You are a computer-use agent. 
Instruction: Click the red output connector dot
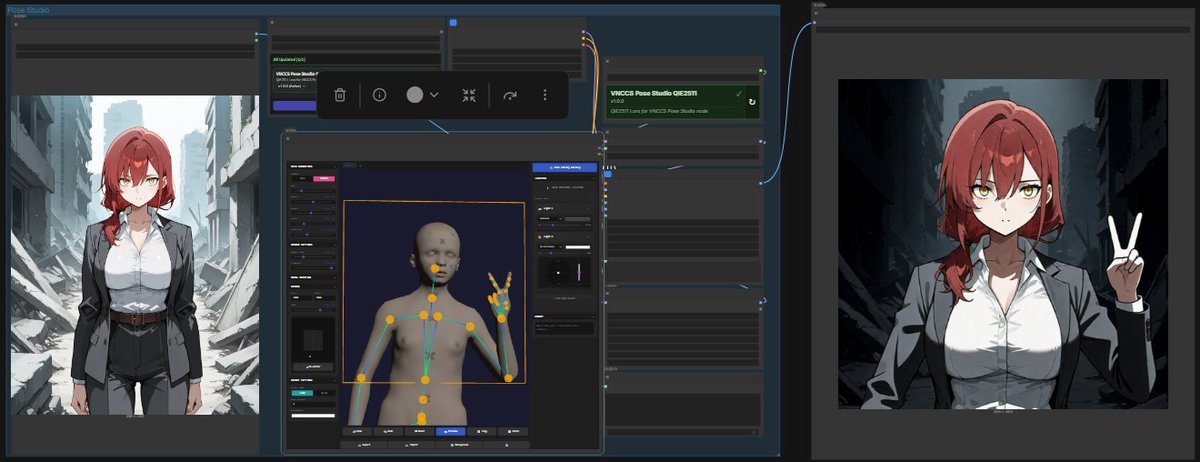(583, 45)
